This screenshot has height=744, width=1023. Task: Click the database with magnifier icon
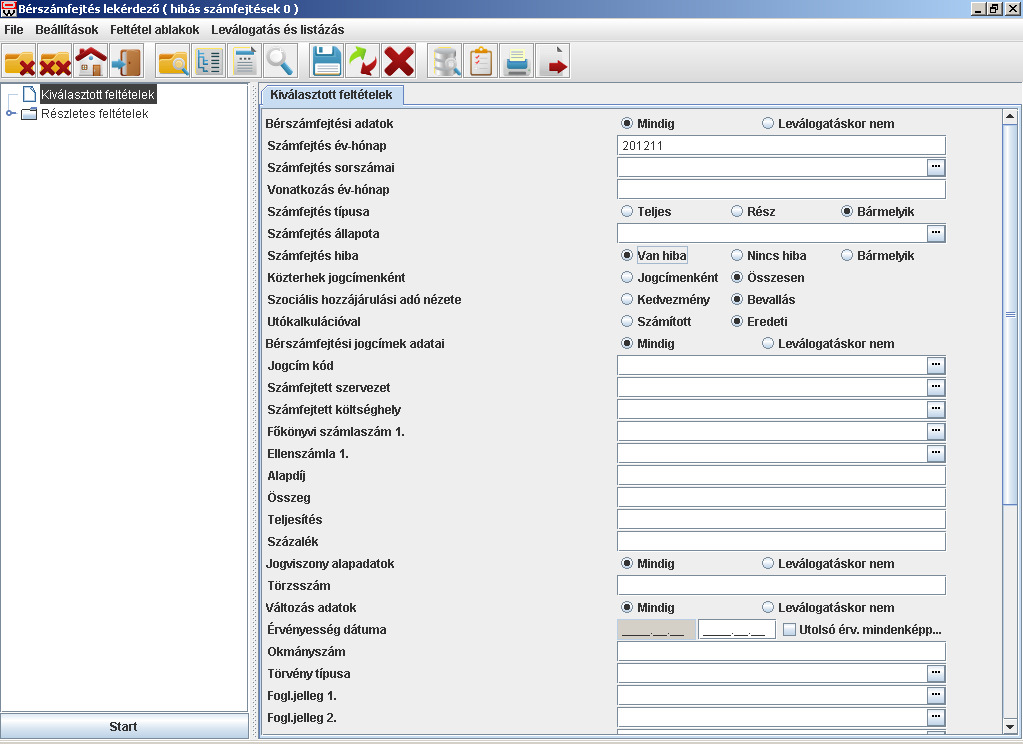point(446,61)
